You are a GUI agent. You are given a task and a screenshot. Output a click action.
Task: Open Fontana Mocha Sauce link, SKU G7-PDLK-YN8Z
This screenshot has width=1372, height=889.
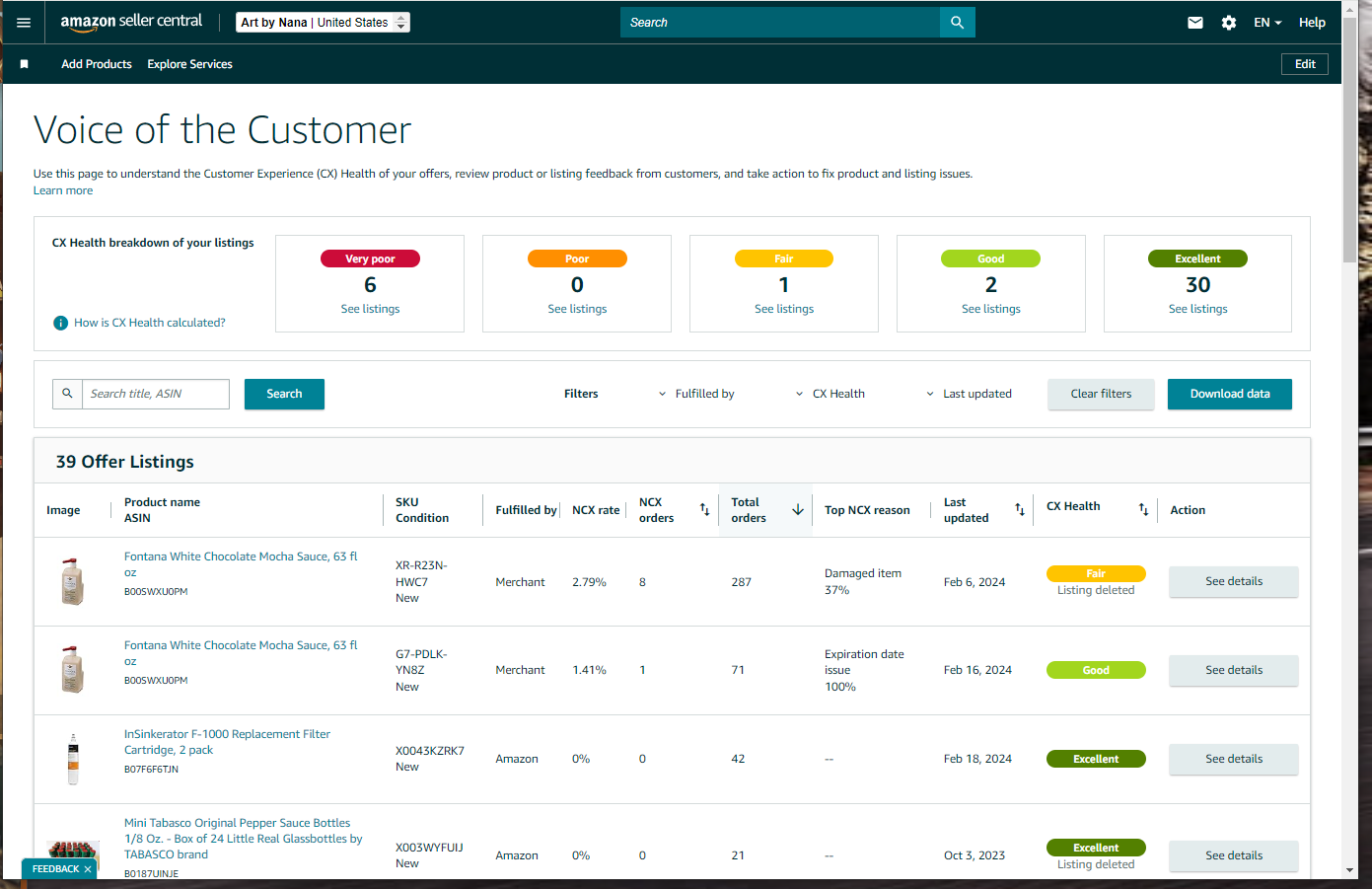click(241, 653)
